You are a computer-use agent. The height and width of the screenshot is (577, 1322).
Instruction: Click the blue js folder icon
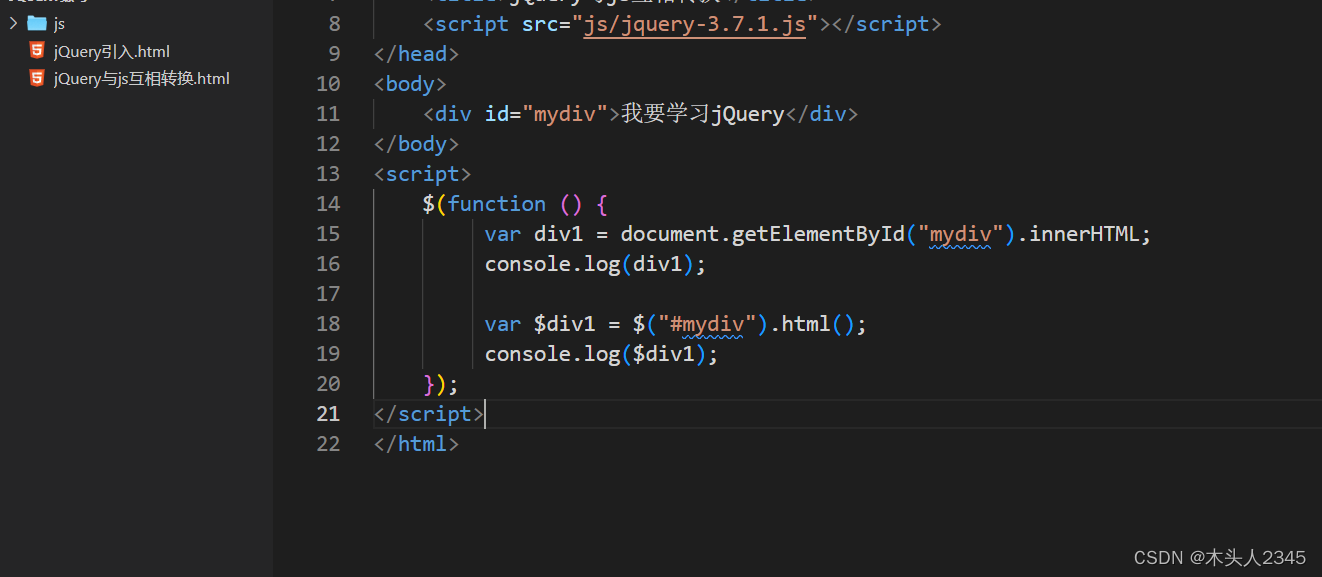pos(37,22)
